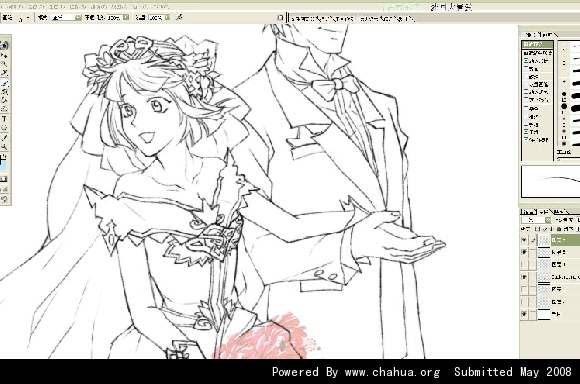This screenshot has height=384, width=580.
Task: Hide the bottom white background layer
Action: tap(524, 314)
